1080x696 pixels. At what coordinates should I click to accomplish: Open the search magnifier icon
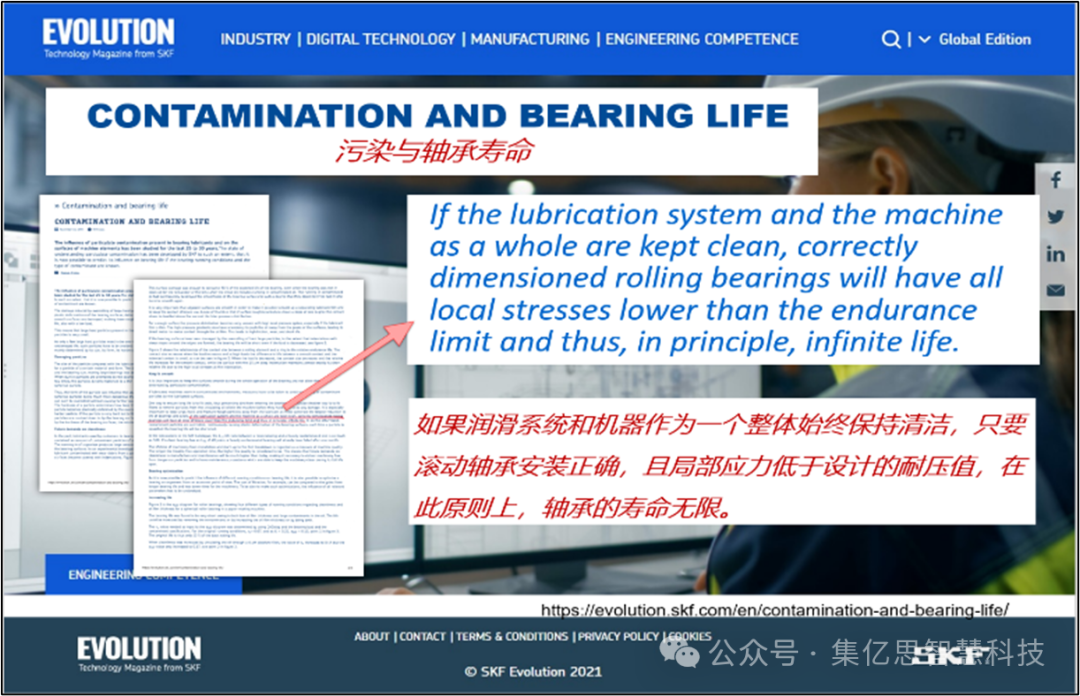891,40
